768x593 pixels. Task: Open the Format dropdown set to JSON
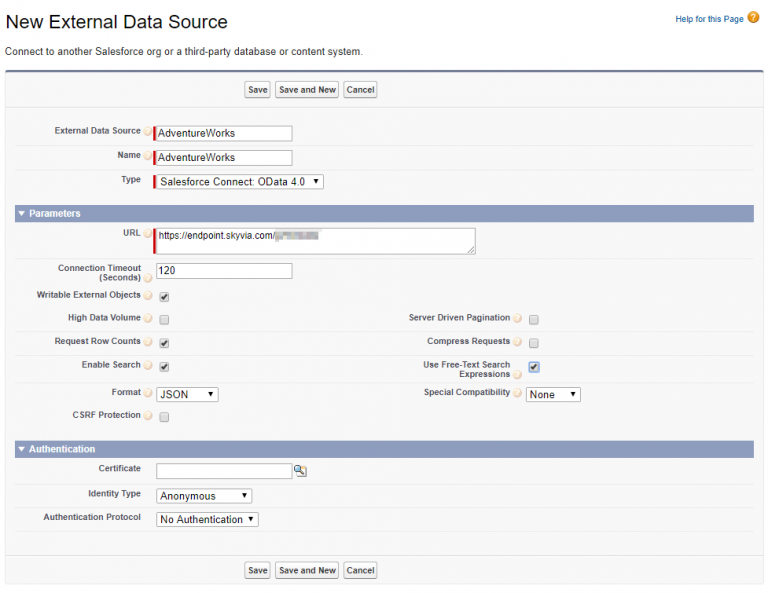[187, 395]
